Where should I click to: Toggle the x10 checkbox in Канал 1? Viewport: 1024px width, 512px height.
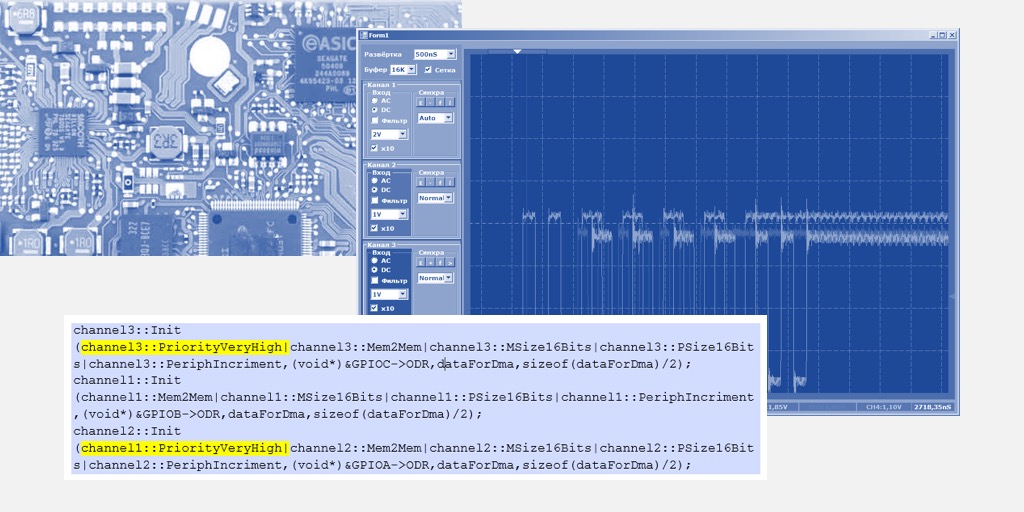coord(374,148)
